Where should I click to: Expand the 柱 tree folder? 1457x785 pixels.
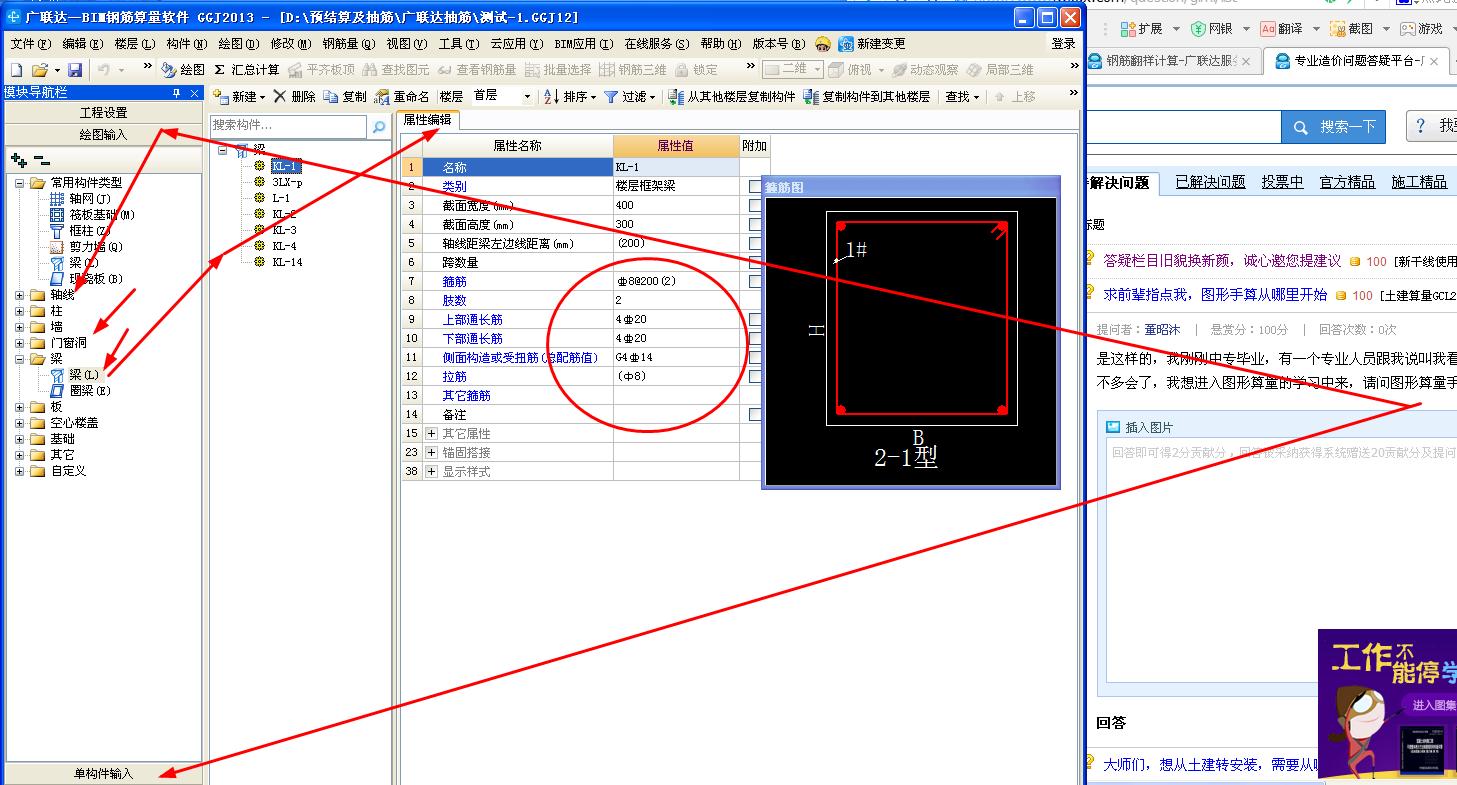click(20, 311)
